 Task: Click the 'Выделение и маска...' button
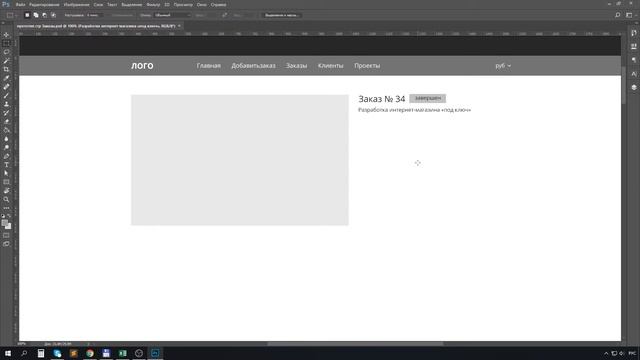(281, 15)
